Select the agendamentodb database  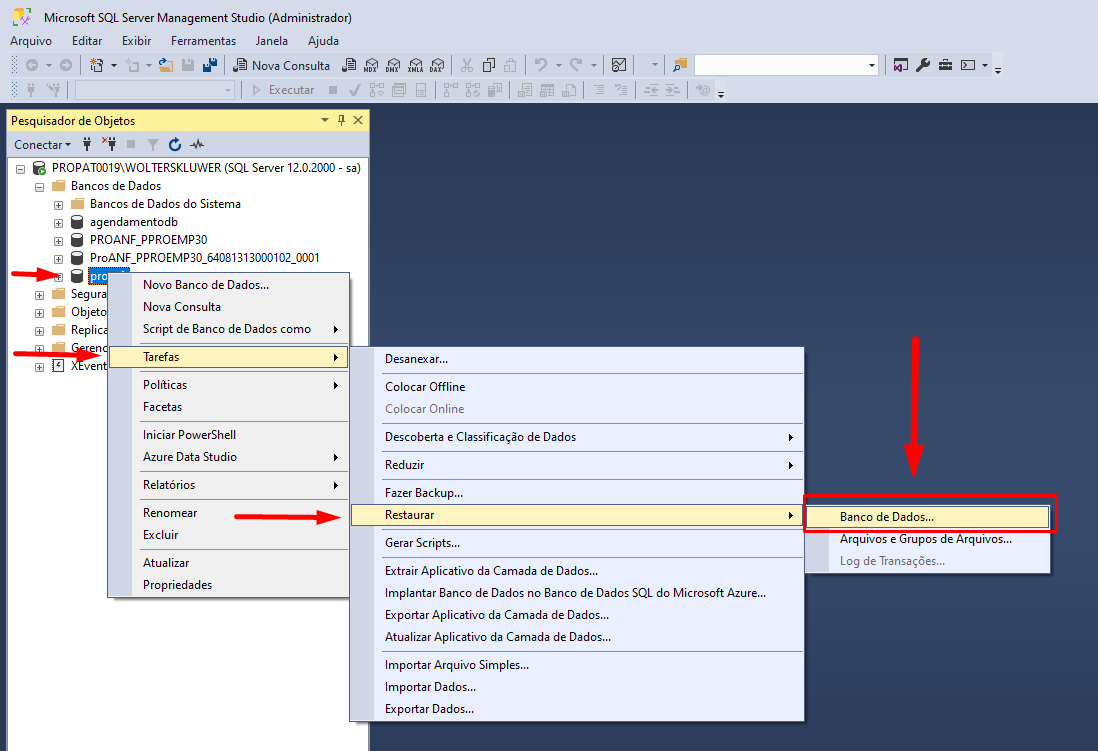pyautogui.click(x=134, y=222)
